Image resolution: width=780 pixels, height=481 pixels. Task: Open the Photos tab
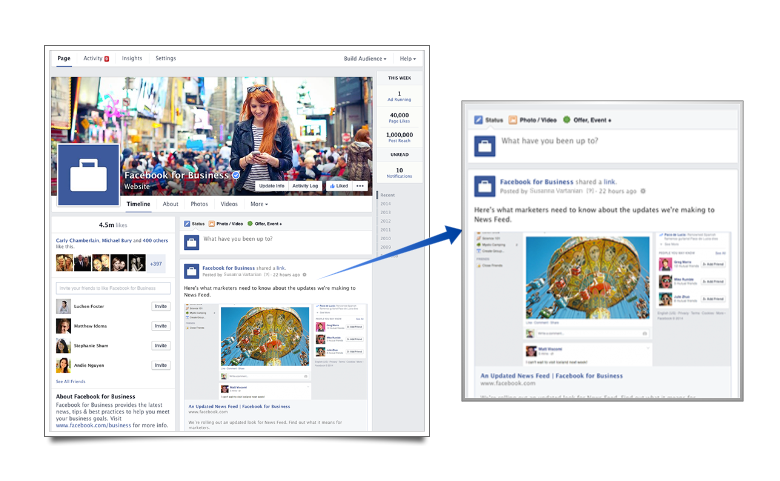[x=200, y=204]
